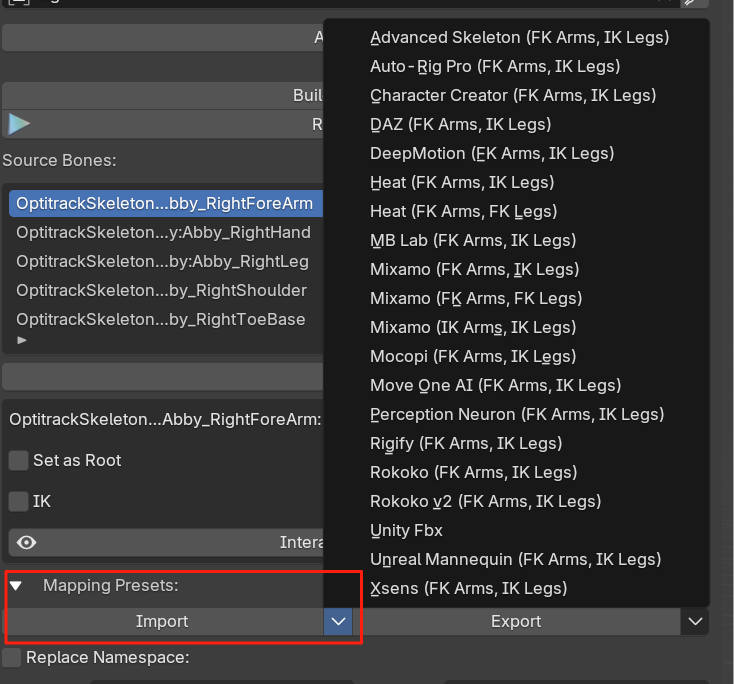The width and height of the screenshot is (734, 684).
Task: Collapse the Mapping Presets section
Action: [x=16, y=586]
